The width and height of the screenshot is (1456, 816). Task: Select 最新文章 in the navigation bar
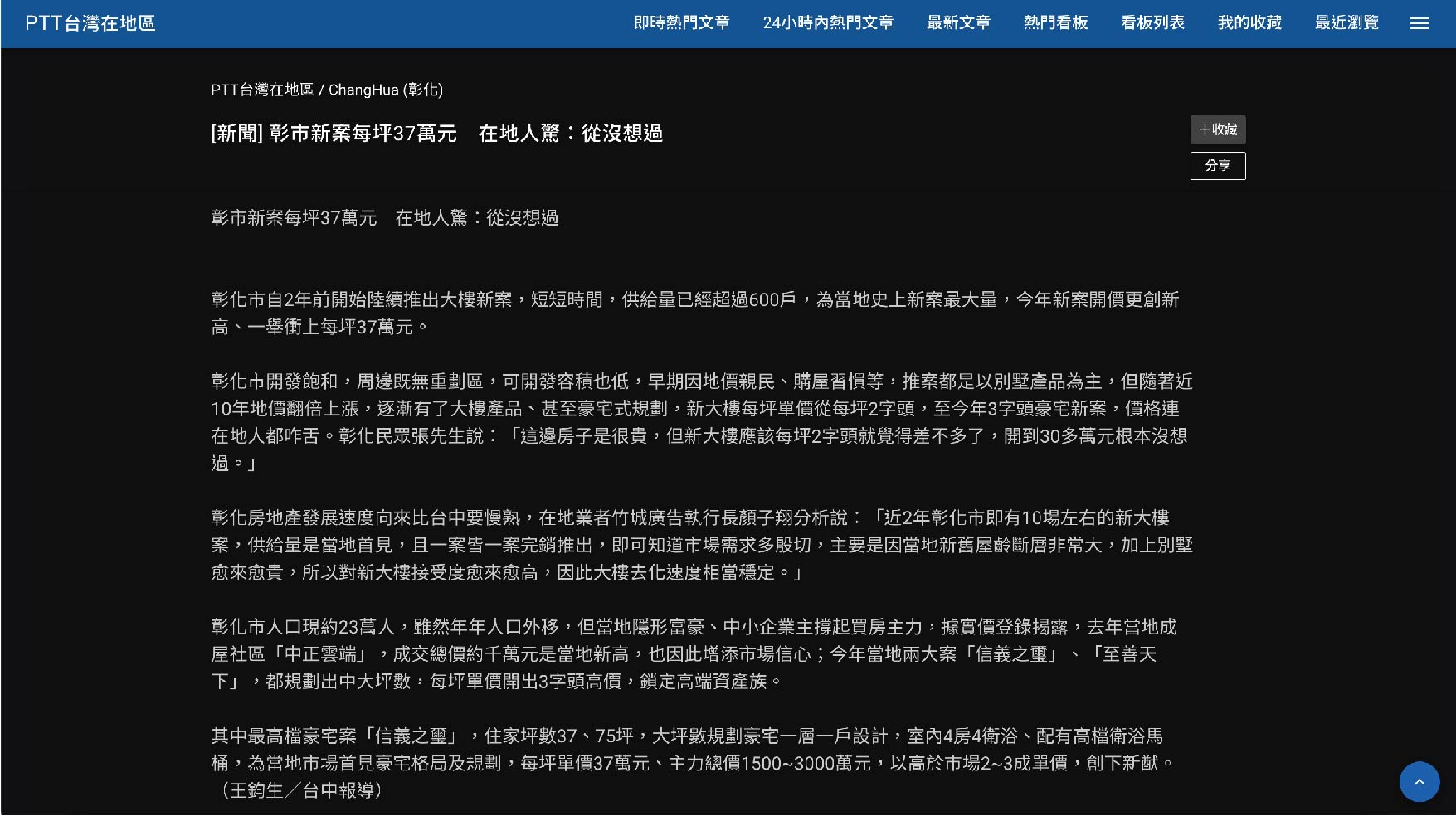tap(958, 23)
